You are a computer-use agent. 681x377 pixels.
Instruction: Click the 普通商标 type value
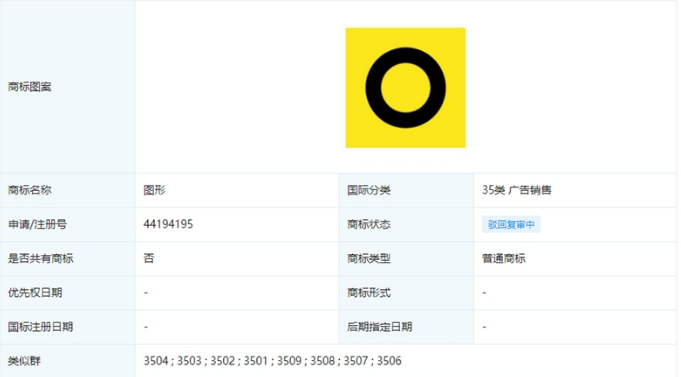(x=503, y=258)
